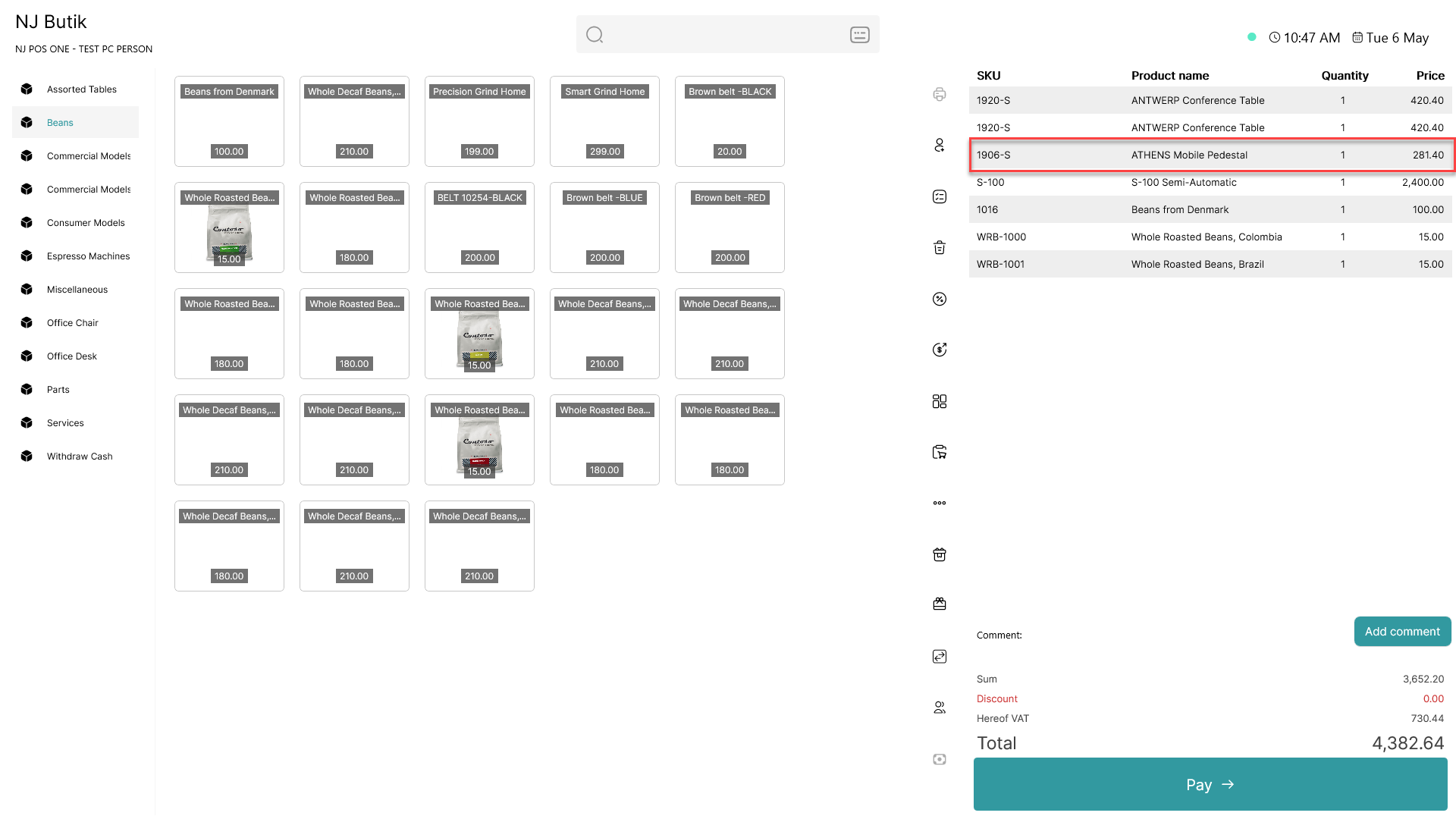Click the Pay button
The height and width of the screenshot is (819, 1456).
pos(1210,784)
